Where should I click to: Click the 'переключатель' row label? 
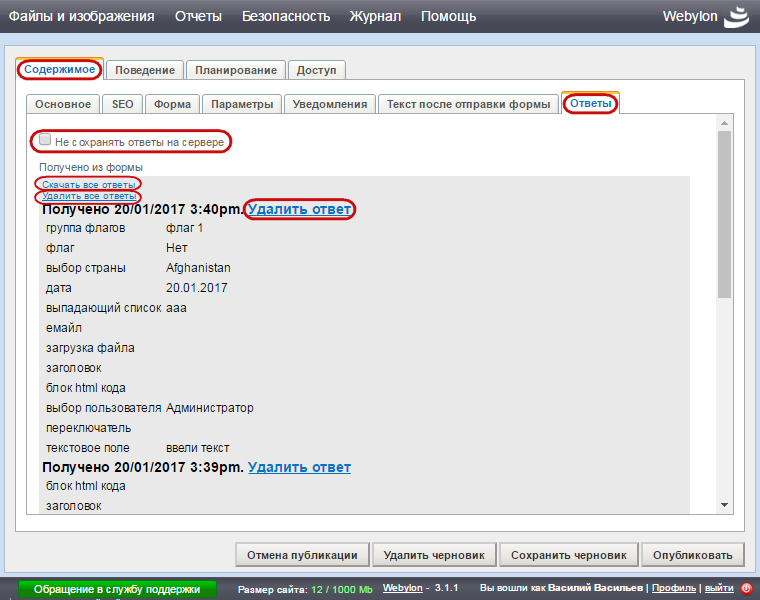(89, 428)
